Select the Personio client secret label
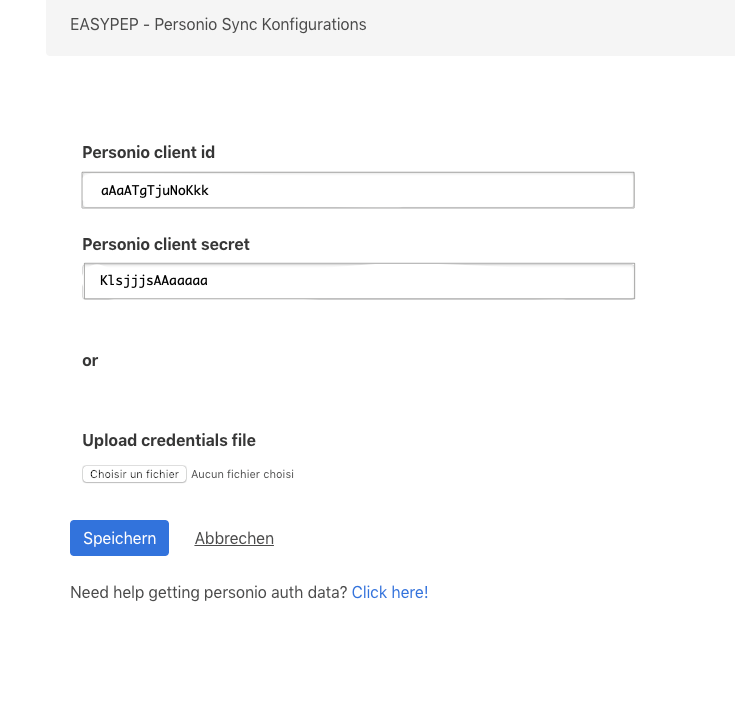The width and height of the screenshot is (735, 705). (x=166, y=244)
